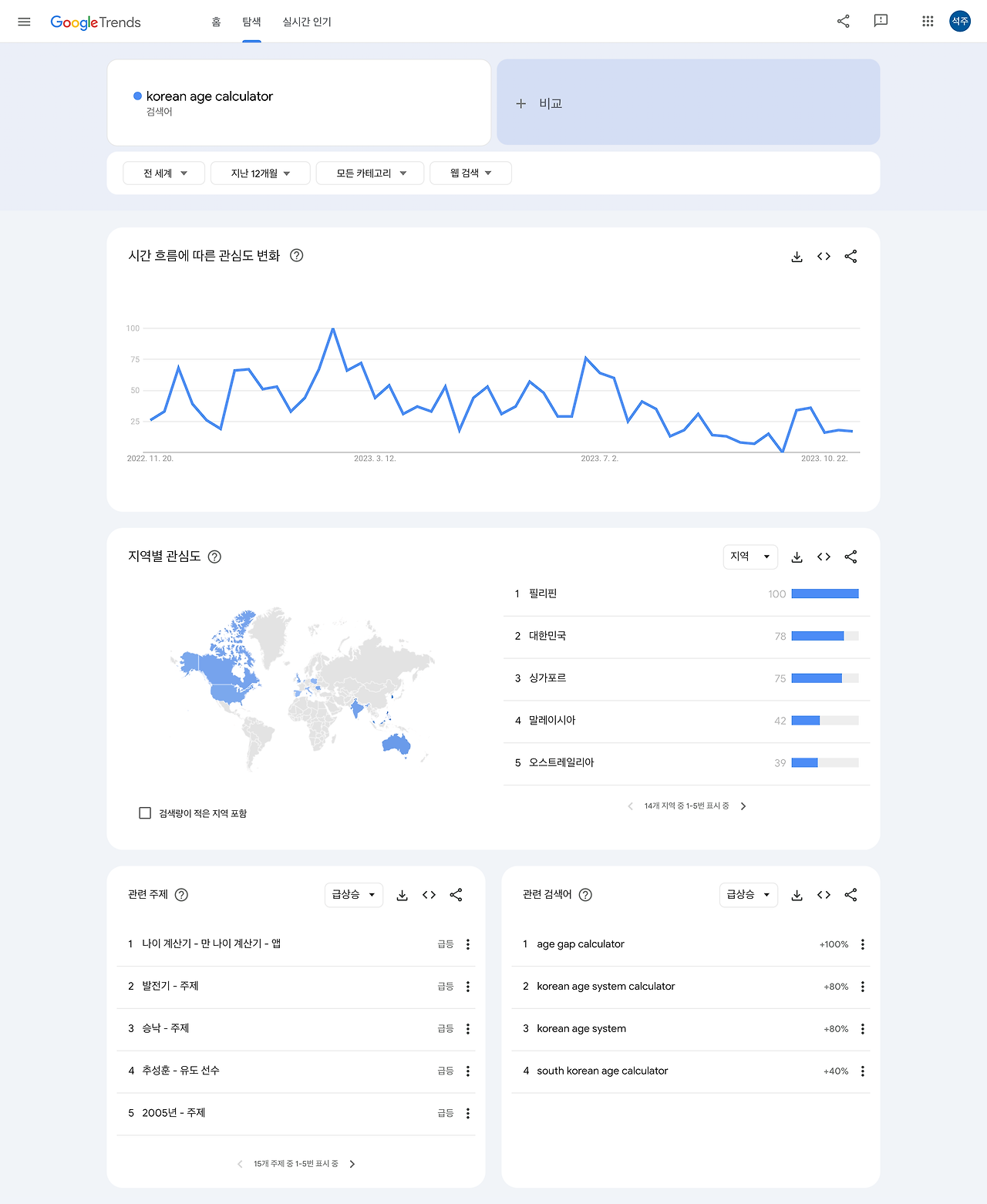Go to the 홈 tab
Image resolution: width=987 pixels, height=1204 pixels.
(217, 22)
